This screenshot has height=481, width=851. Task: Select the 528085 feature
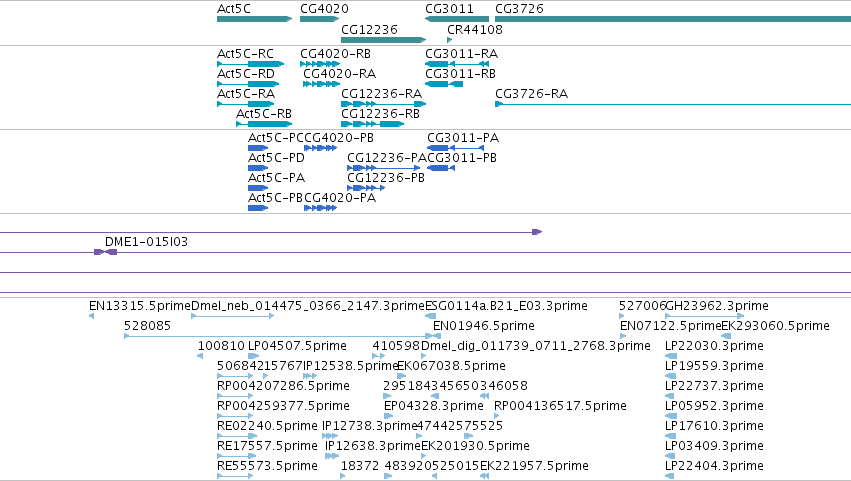tap(280, 336)
